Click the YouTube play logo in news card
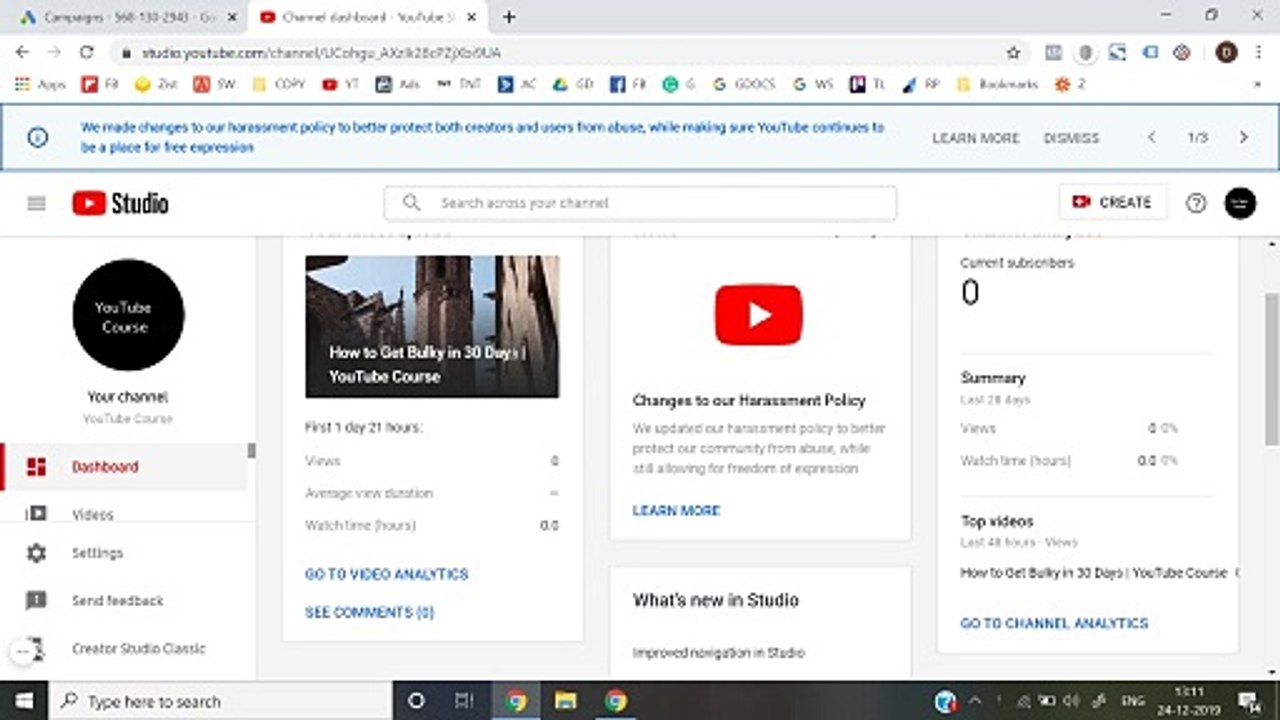 758,315
